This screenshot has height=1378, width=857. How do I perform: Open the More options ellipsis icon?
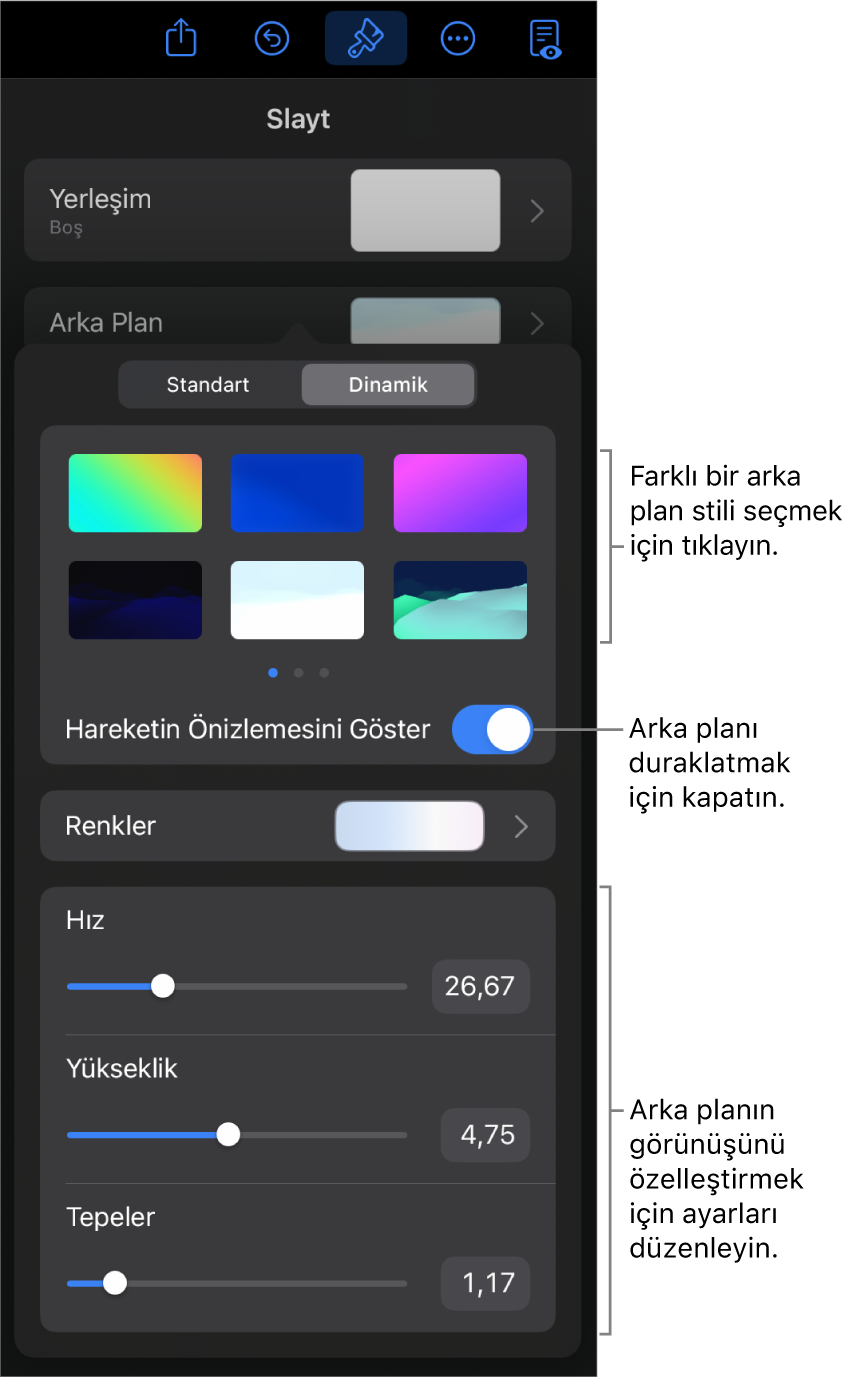pos(458,39)
